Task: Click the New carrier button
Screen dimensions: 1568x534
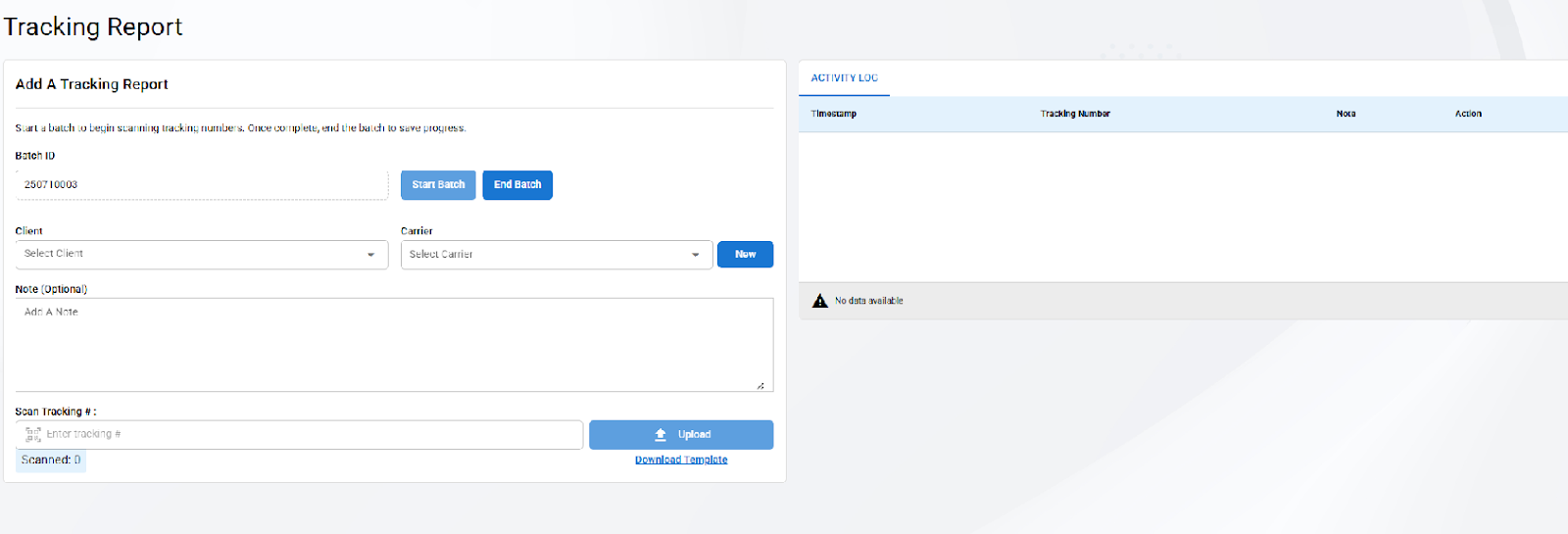Action: click(x=745, y=254)
